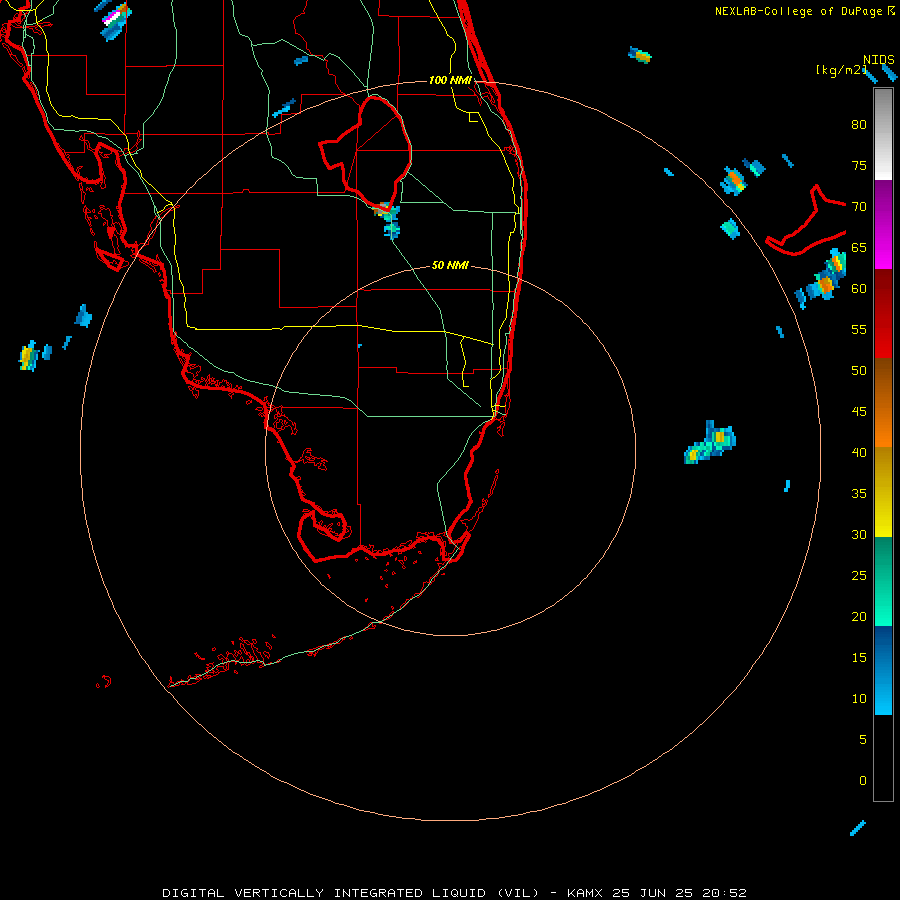Pick the green segment of the color bar
Image resolution: width=900 pixels, height=900 pixels.
[x=883, y=581]
